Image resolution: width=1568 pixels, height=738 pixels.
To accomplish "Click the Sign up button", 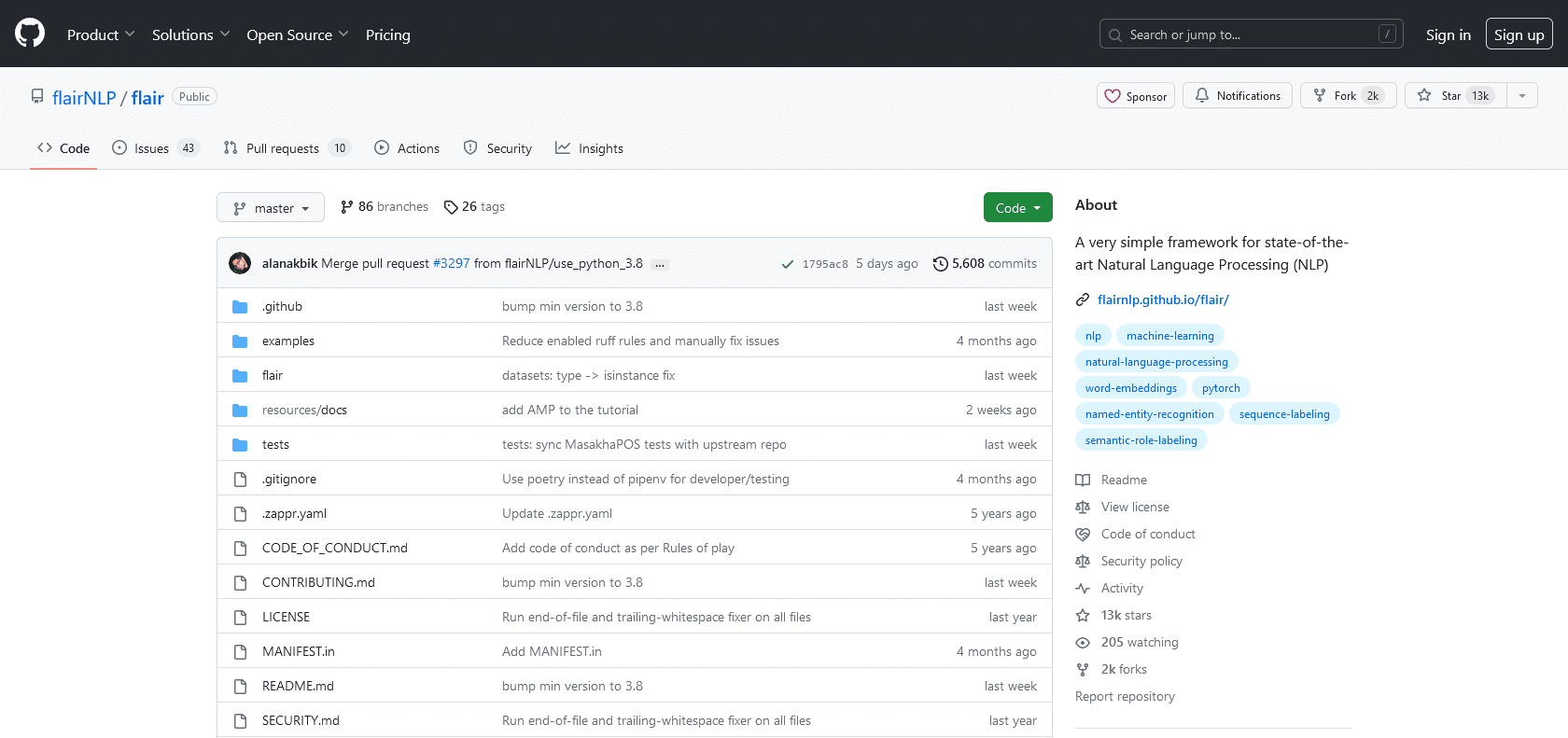I will tap(1519, 35).
